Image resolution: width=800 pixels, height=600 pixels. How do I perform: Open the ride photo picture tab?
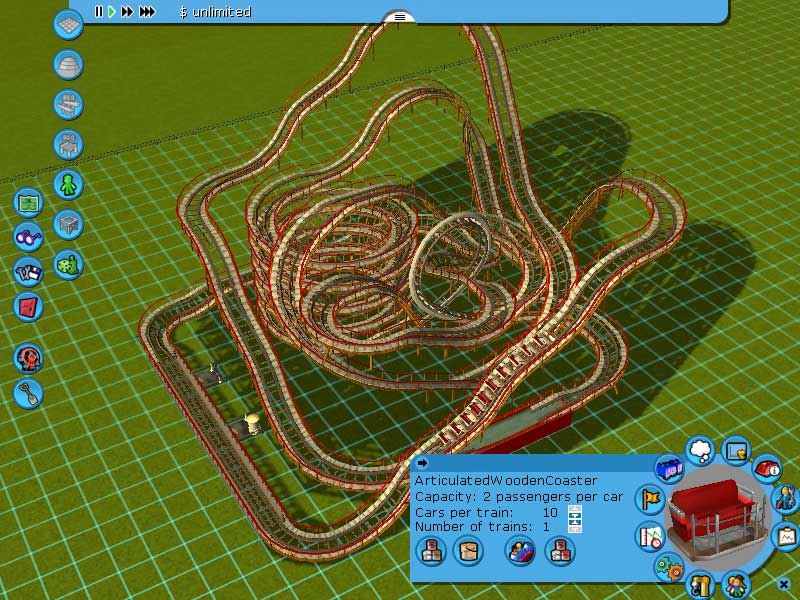736,451
